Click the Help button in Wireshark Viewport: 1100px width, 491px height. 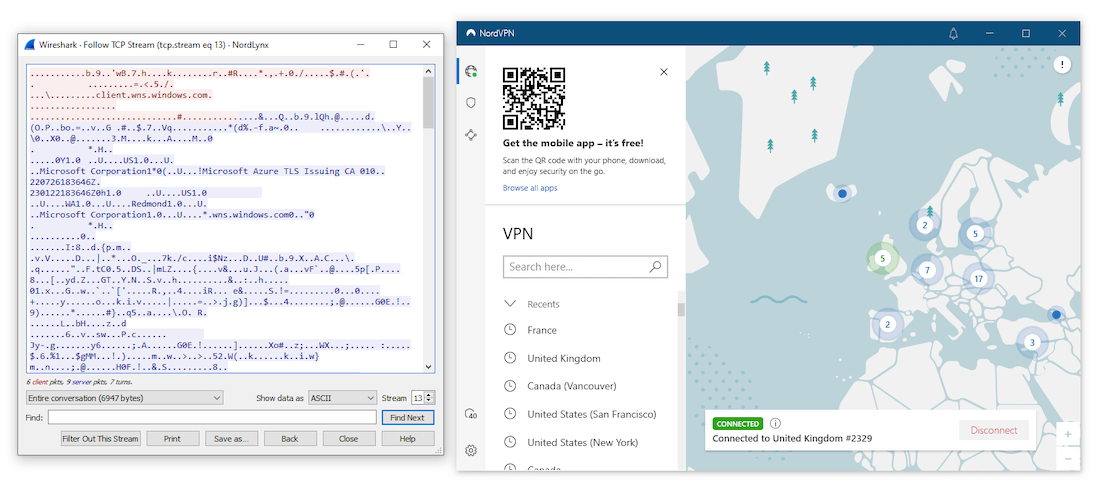point(408,438)
